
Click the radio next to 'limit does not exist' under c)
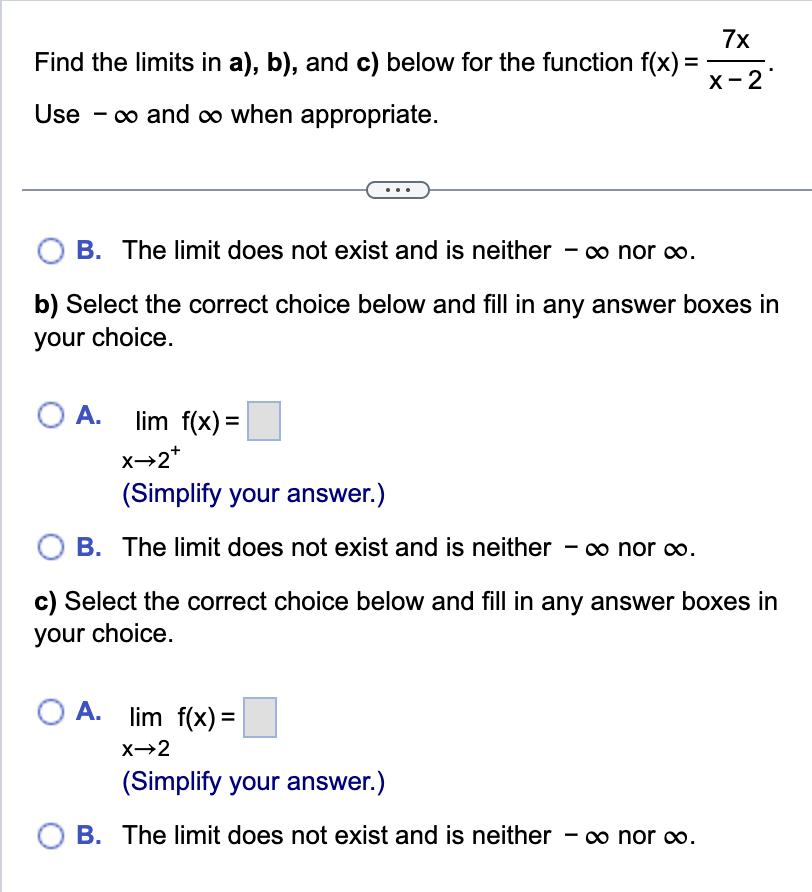[49, 836]
